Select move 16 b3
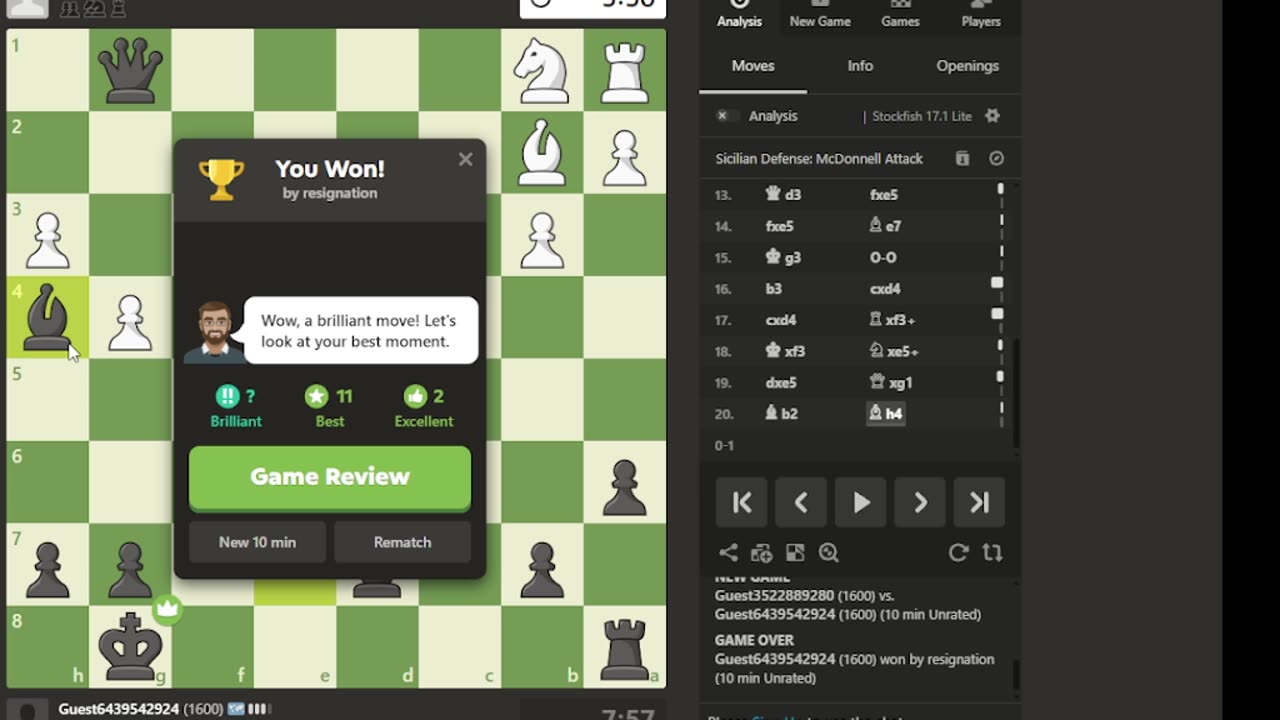1280x720 pixels. (x=774, y=289)
